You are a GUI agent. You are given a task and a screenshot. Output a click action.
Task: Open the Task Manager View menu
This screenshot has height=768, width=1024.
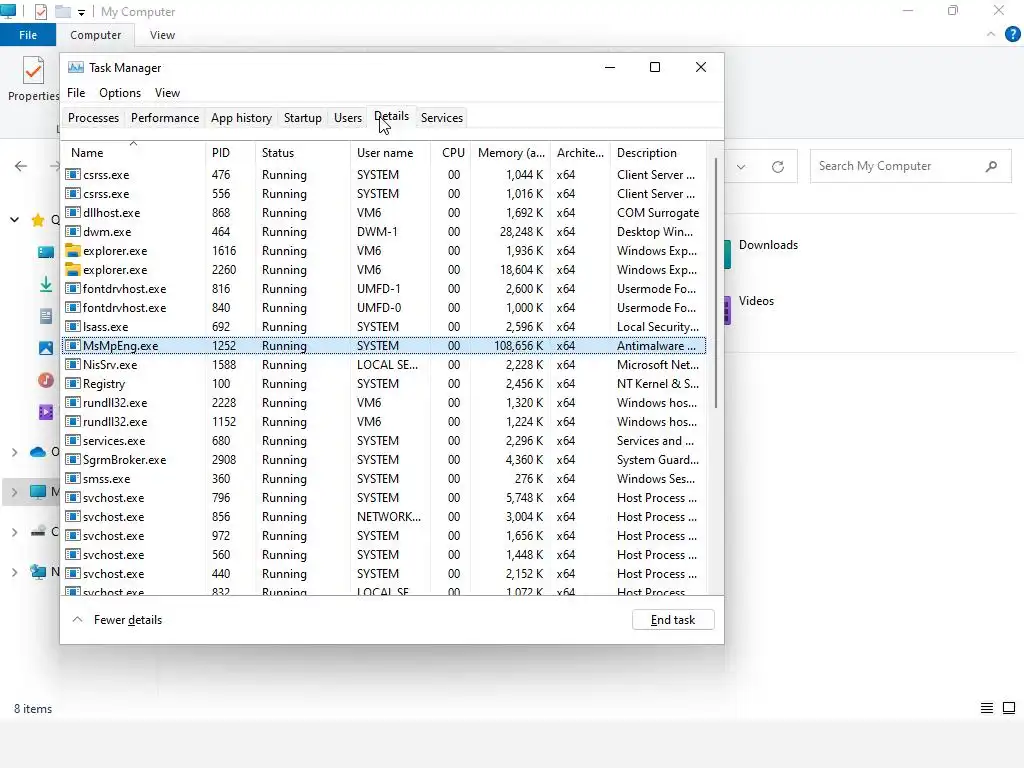point(167,93)
